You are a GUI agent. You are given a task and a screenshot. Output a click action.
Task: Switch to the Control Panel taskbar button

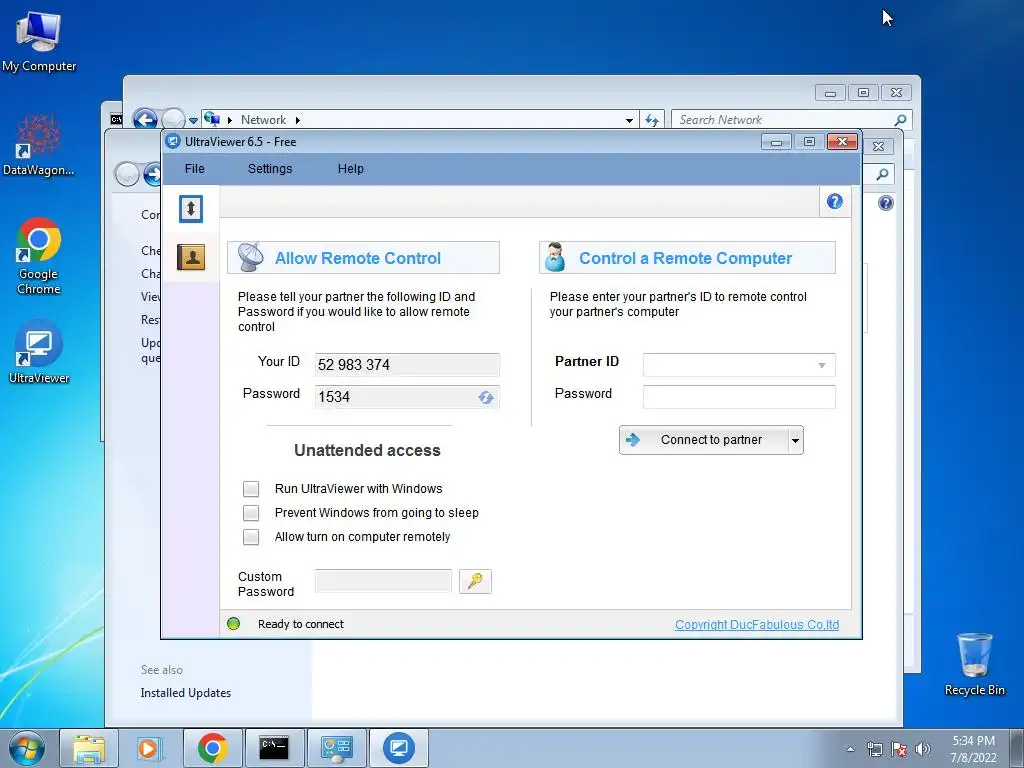(x=336, y=748)
